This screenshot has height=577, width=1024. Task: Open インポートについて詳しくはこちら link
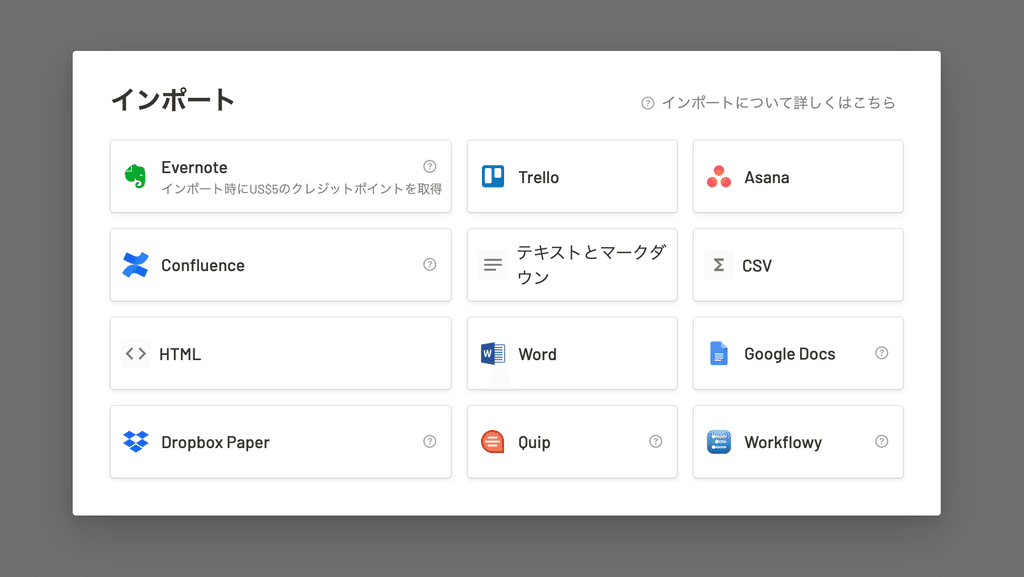(x=778, y=102)
